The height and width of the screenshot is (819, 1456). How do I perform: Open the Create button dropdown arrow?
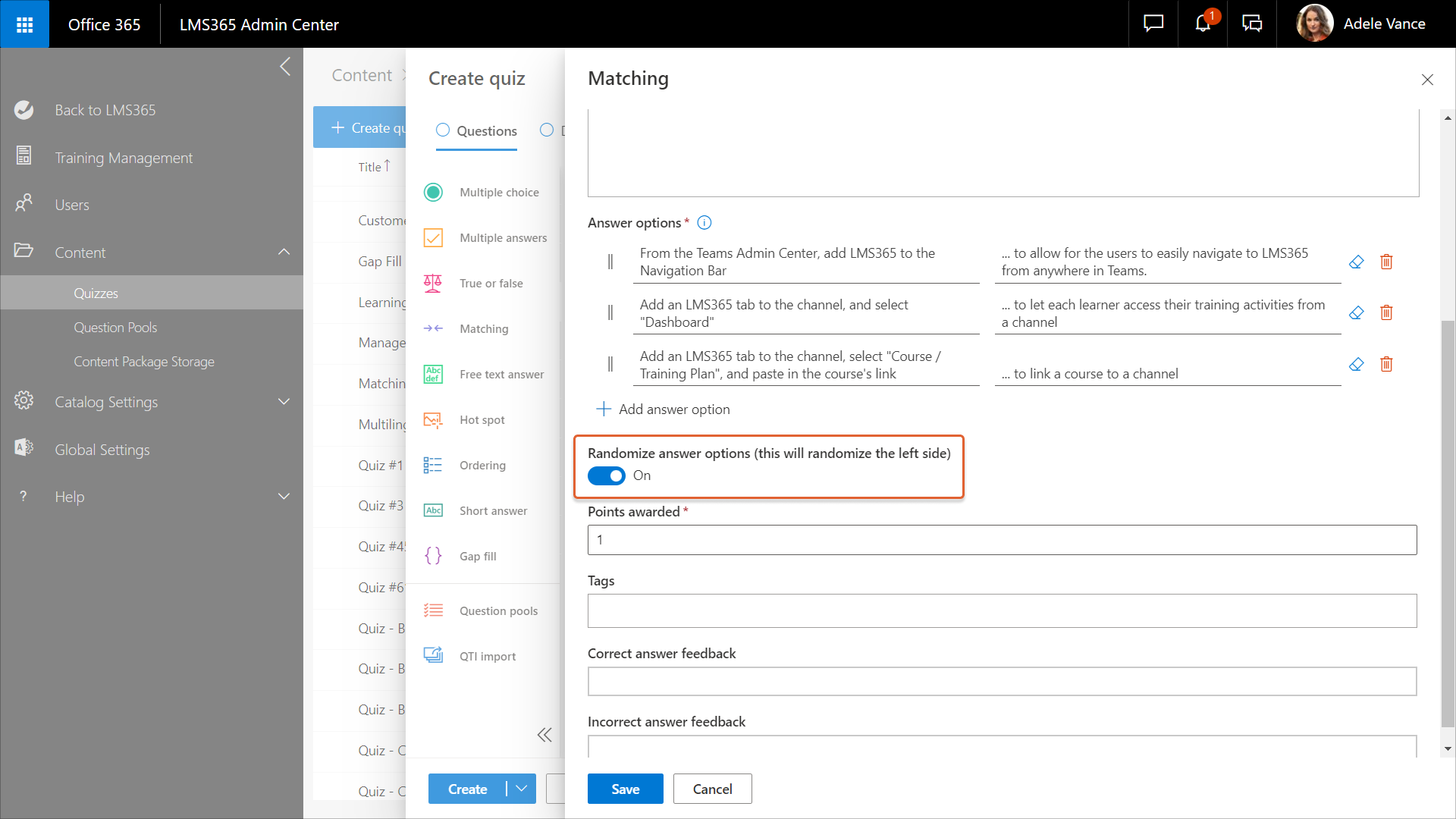(522, 789)
